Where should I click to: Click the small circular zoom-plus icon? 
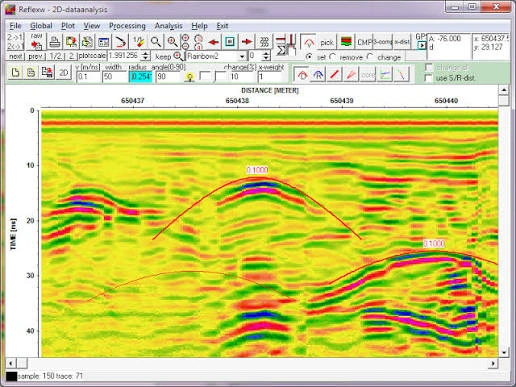pyautogui.click(x=186, y=38)
